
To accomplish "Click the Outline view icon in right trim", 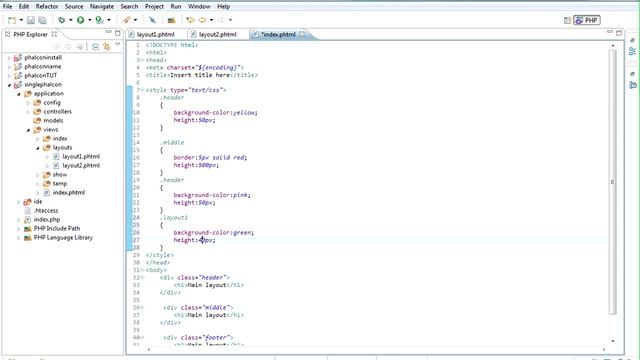I will pyautogui.click(x=633, y=51).
